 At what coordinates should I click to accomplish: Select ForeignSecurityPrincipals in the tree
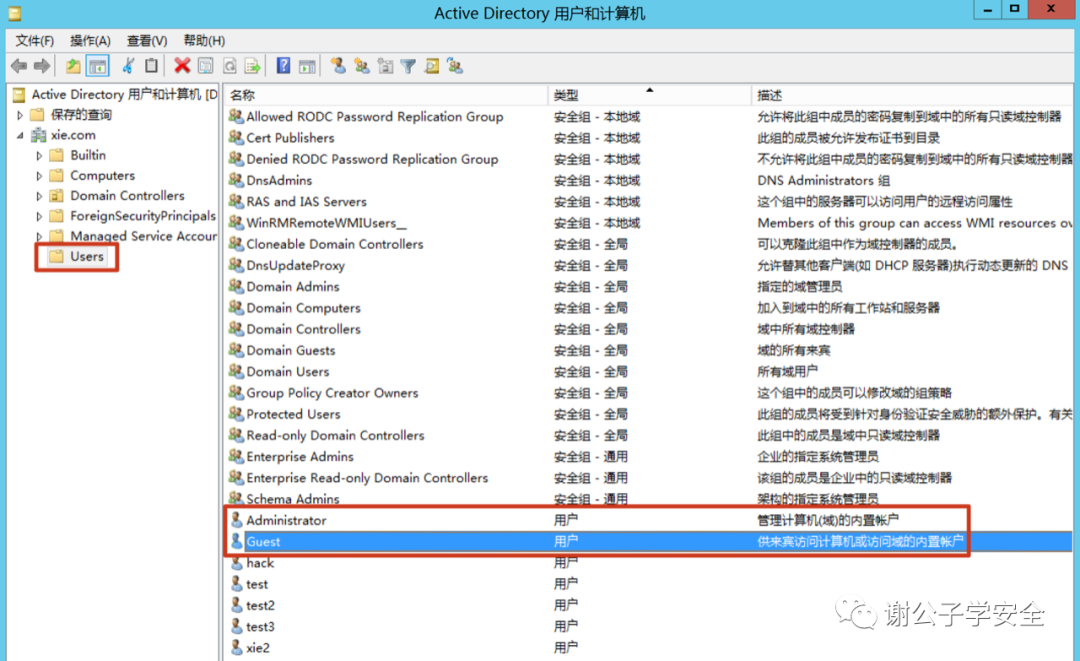(x=143, y=216)
